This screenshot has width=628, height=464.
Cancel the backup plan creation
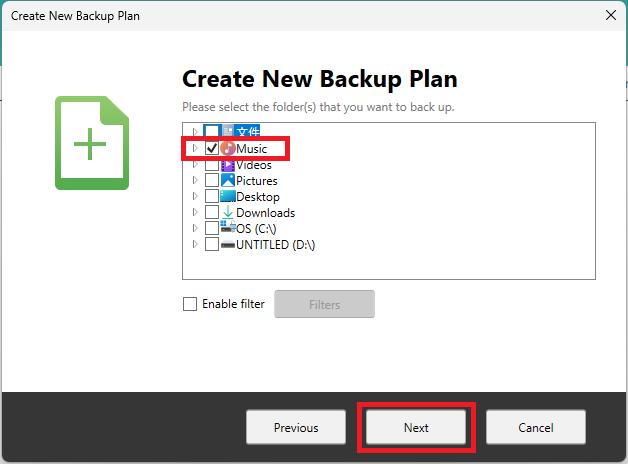tap(536, 428)
